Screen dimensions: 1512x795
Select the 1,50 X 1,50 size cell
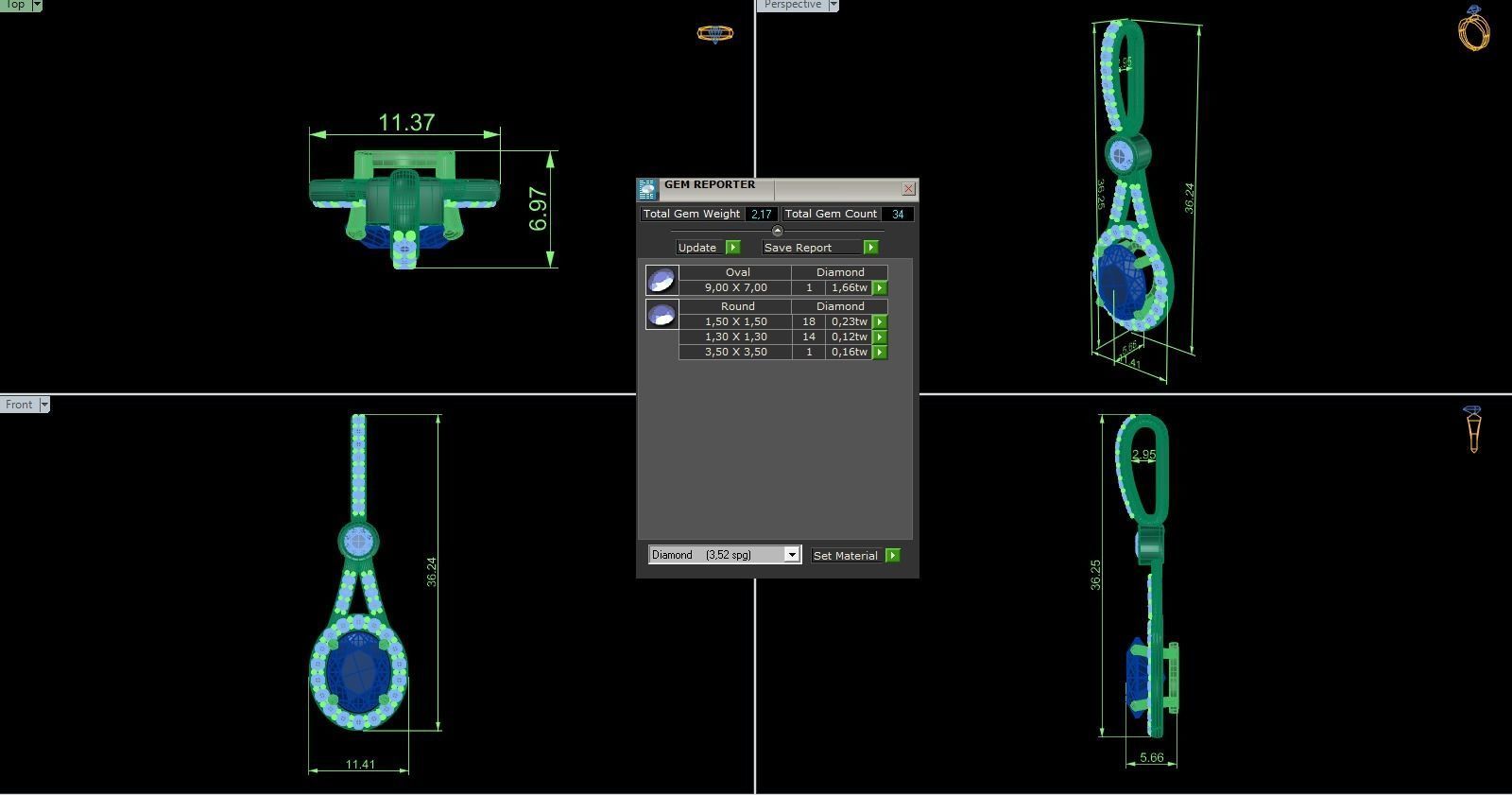point(735,321)
